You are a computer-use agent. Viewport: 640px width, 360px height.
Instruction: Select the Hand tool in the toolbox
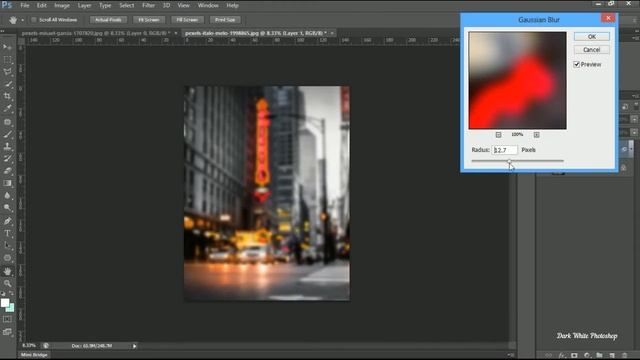point(7,271)
